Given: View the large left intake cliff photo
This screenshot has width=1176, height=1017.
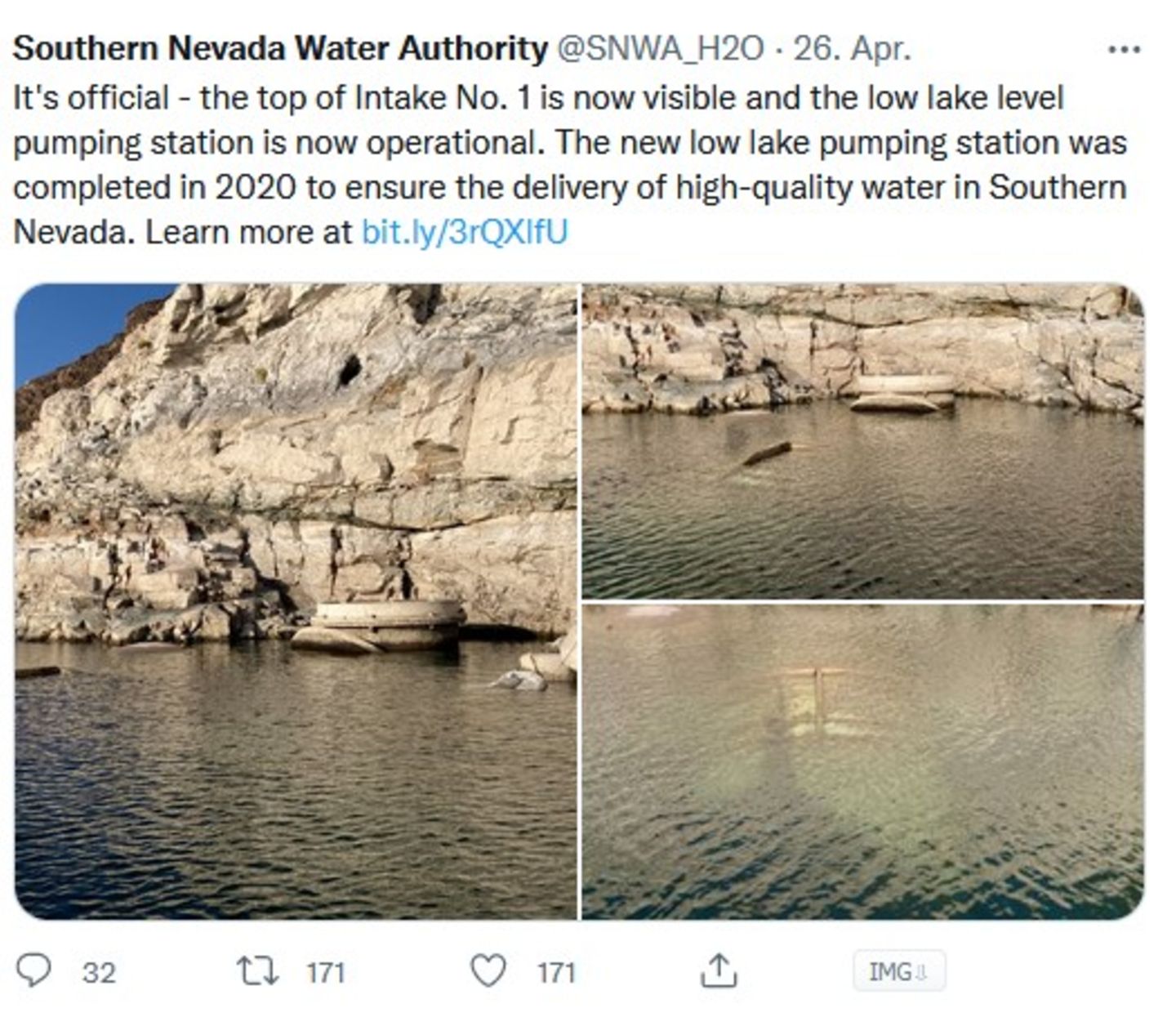Looking at the screenshot, I should point(296,601).
